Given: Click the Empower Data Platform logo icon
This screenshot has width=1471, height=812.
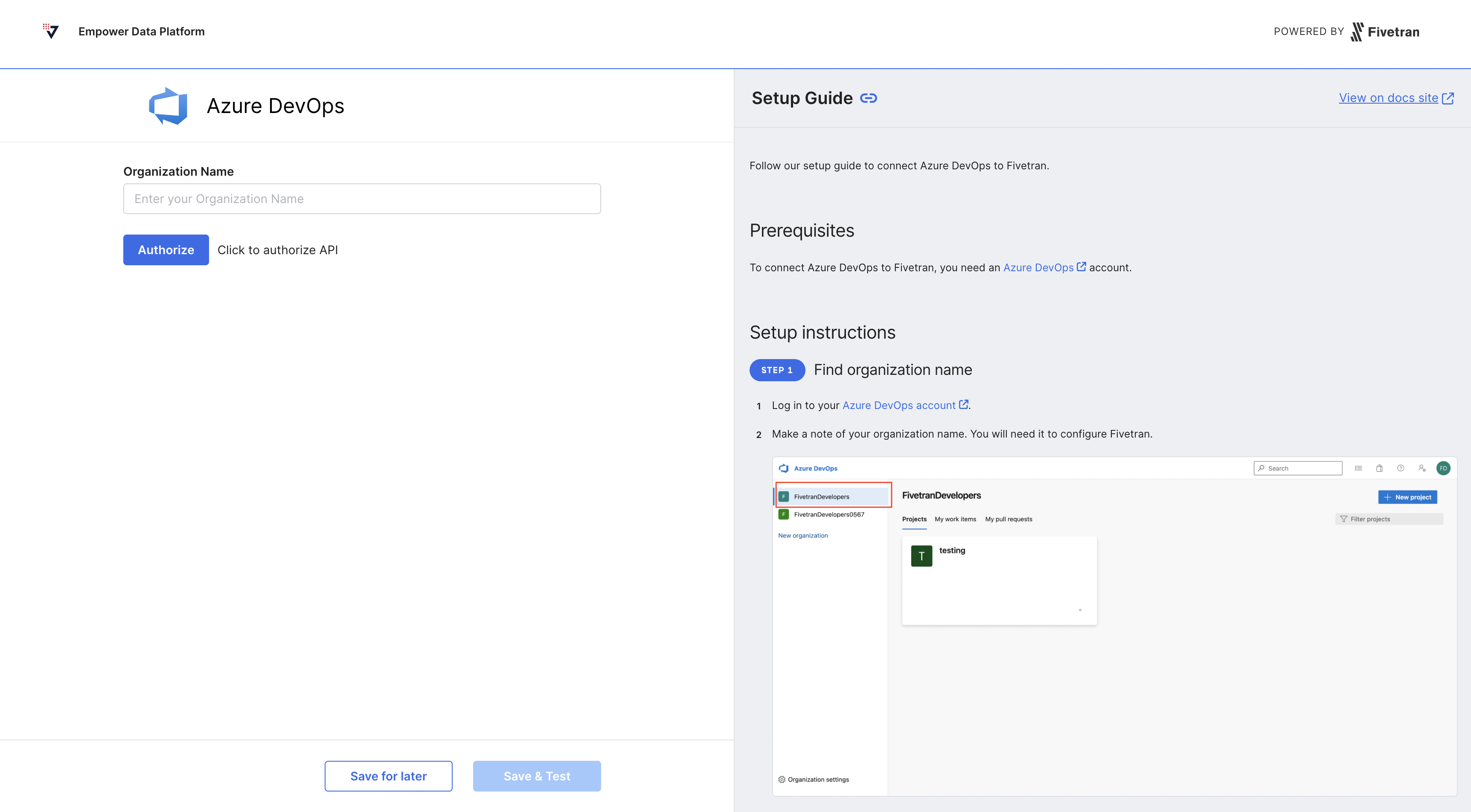Looking at the screenshot, I should pos(51,31).
